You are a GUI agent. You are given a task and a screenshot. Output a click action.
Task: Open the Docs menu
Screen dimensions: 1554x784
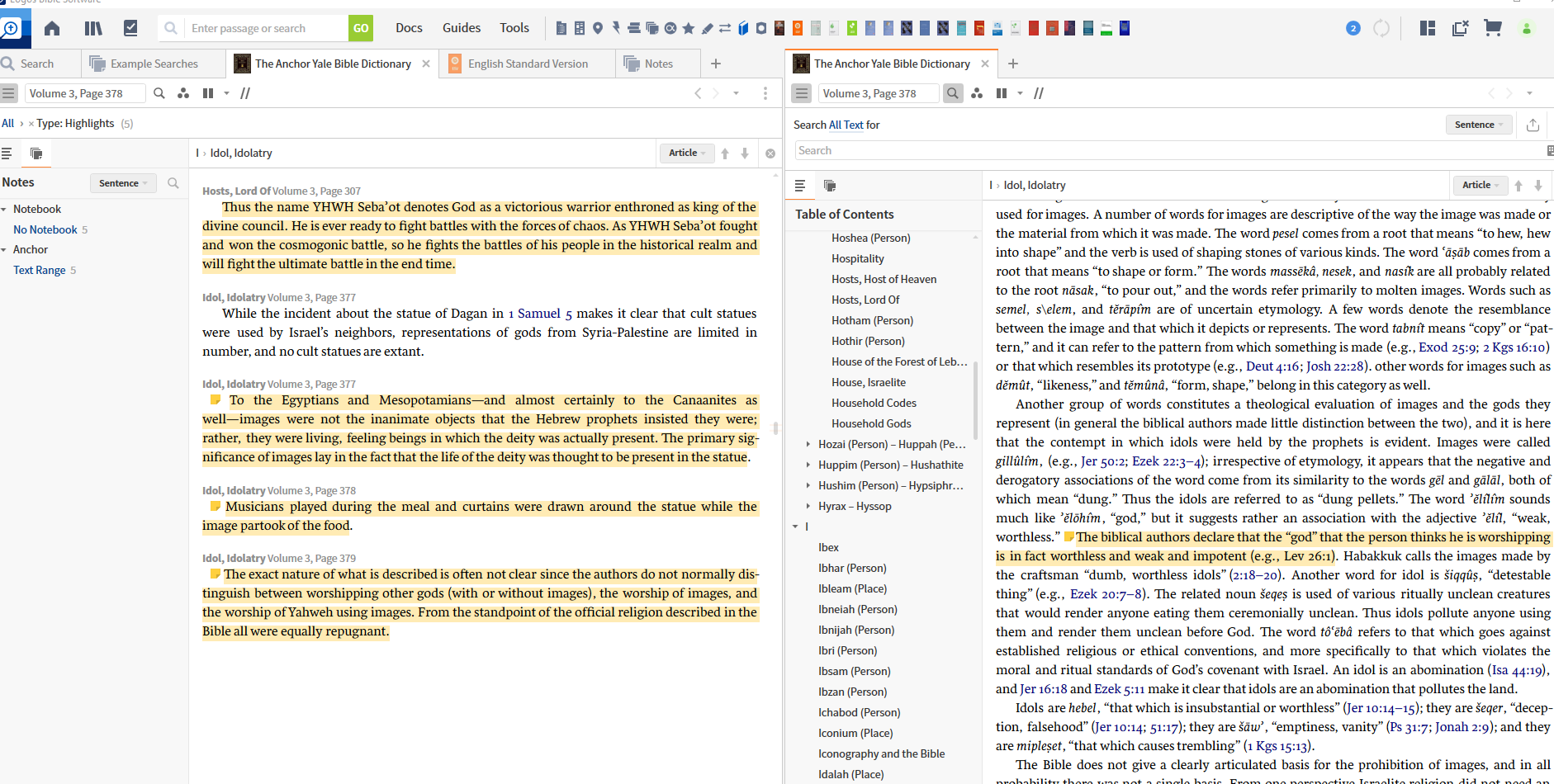409,28
